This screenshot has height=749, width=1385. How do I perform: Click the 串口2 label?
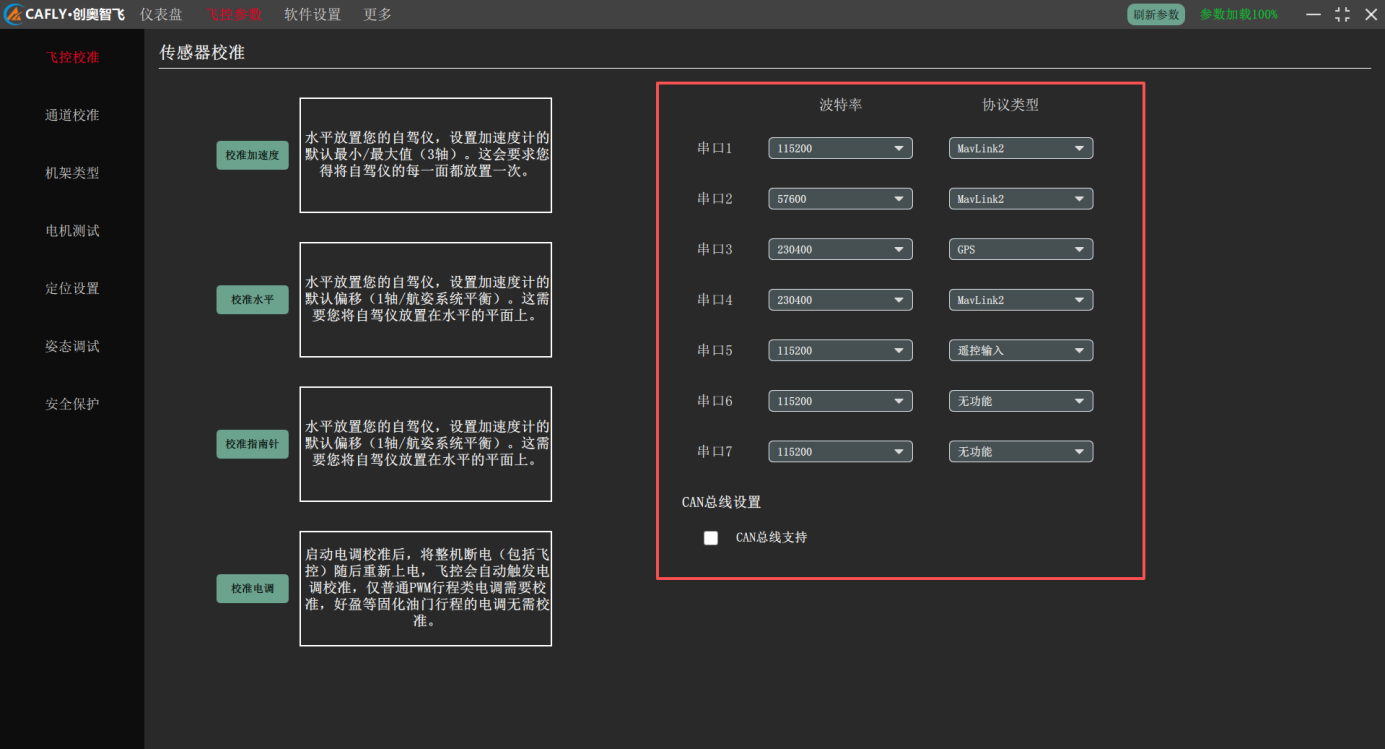point(715,199)
